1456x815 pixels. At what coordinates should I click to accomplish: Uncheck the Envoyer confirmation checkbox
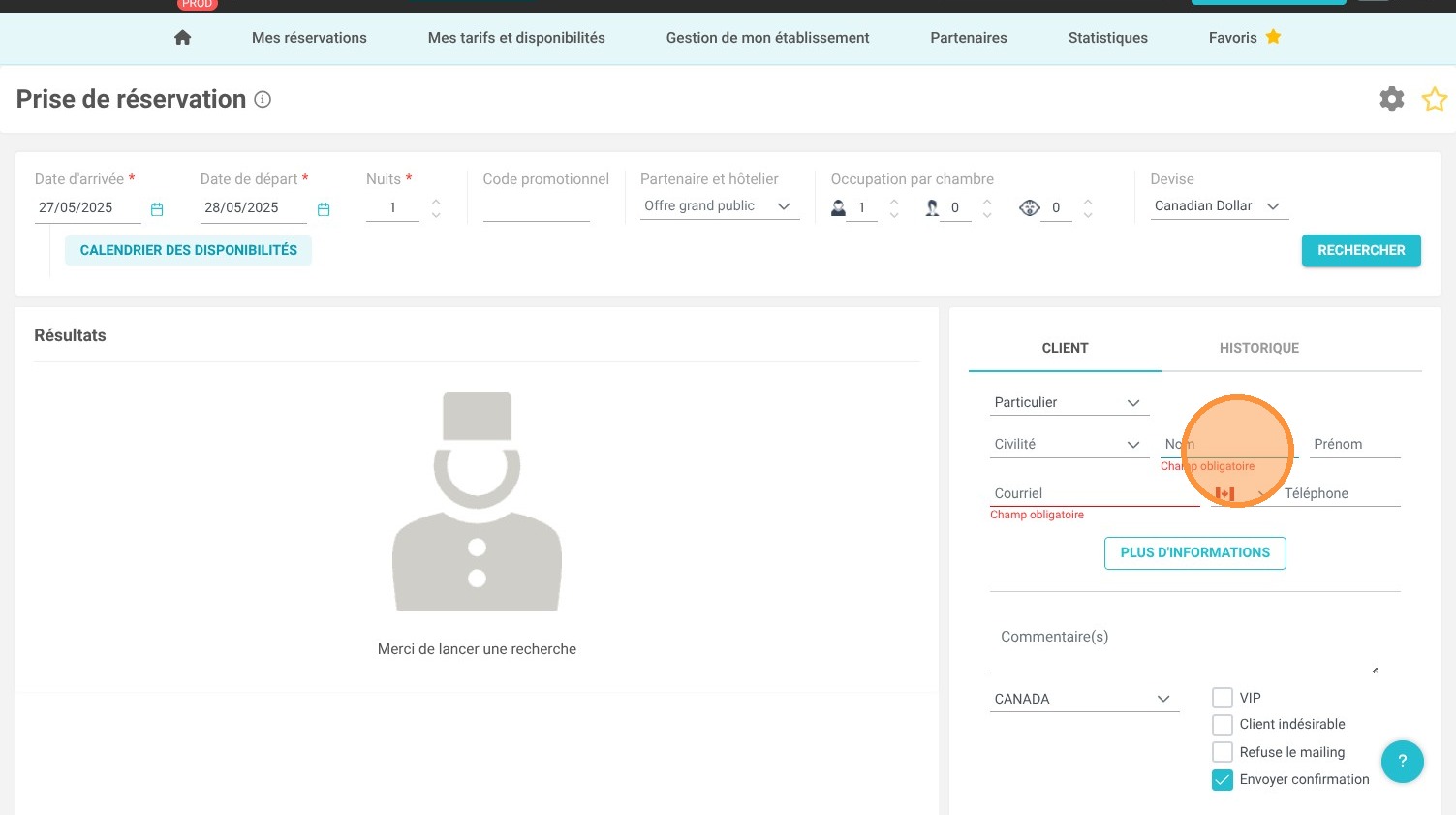click(x=1223, y=780)
